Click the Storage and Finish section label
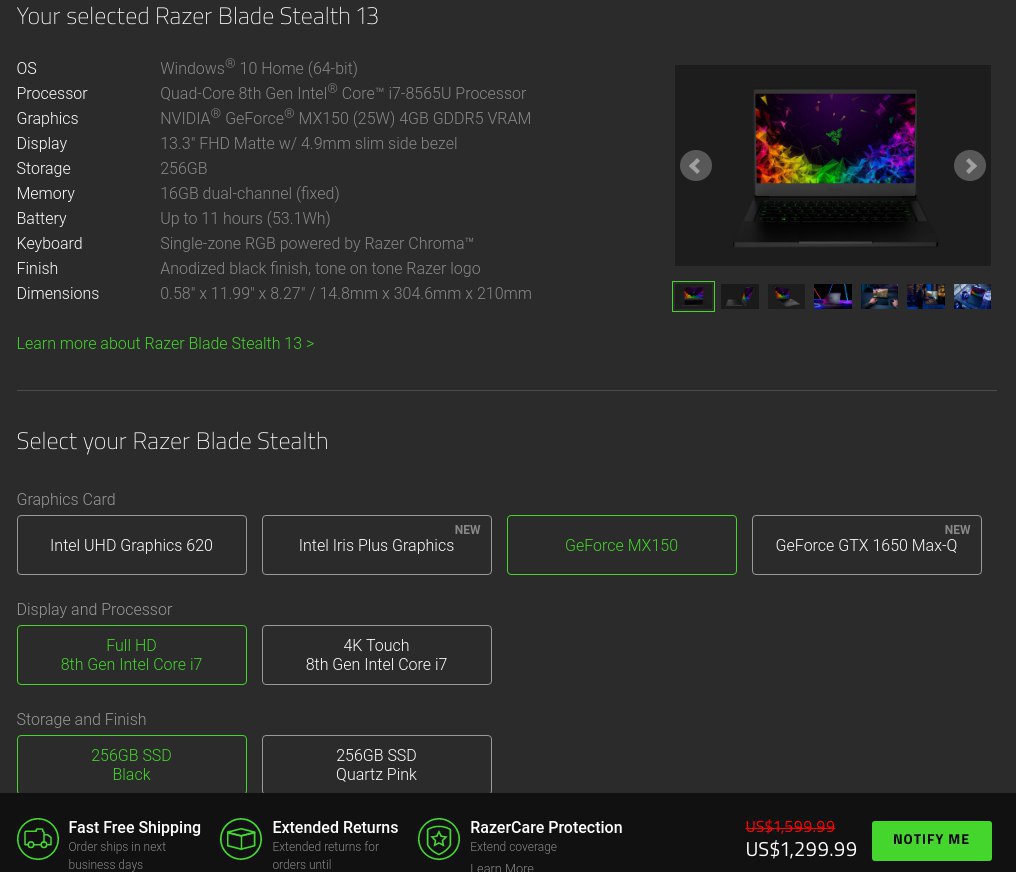This screenshot has width=1016, height=872. [x=81, y=719]
